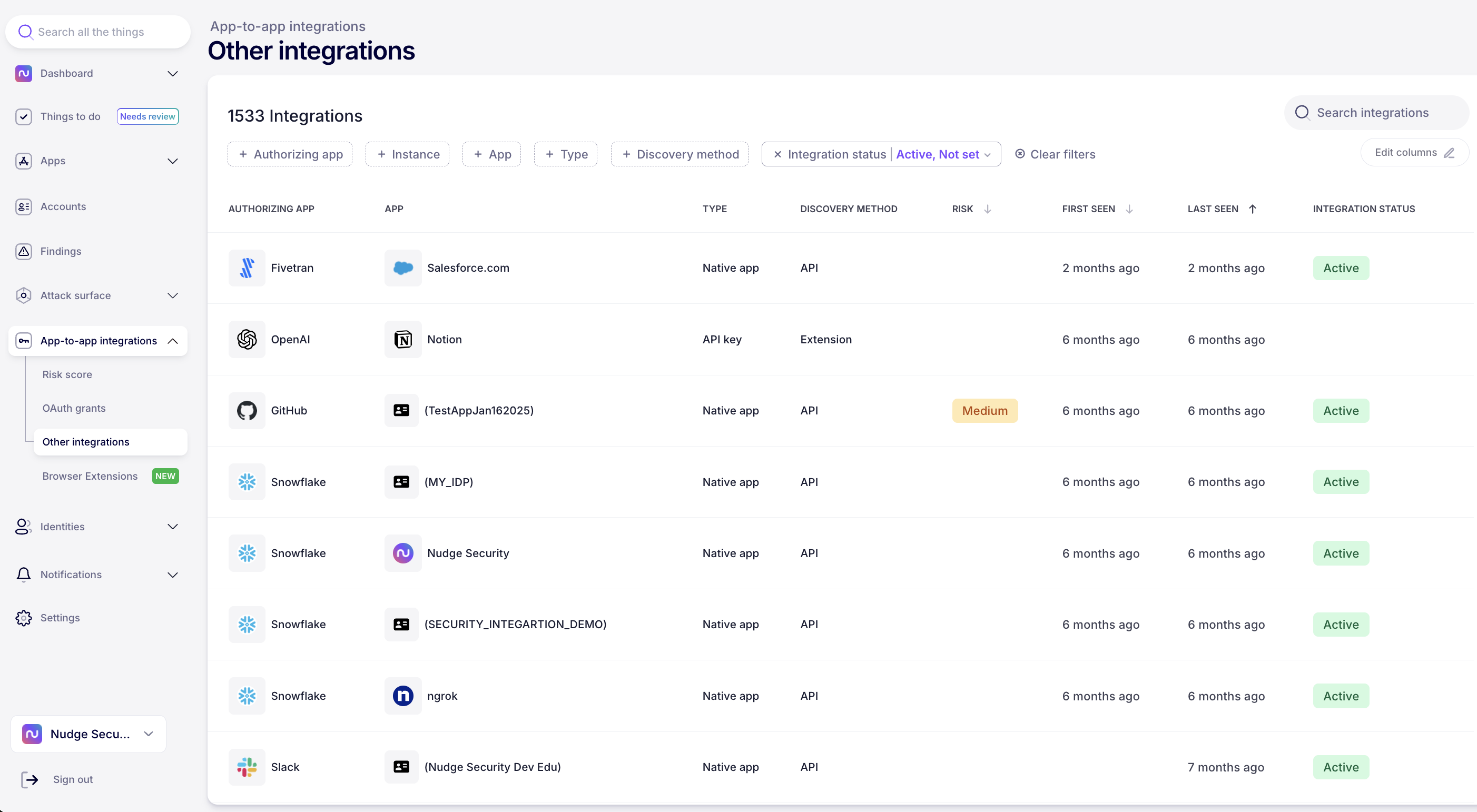Click Clear filters
Viewport: 1477px width, 812px height.
click(1055, 154)
